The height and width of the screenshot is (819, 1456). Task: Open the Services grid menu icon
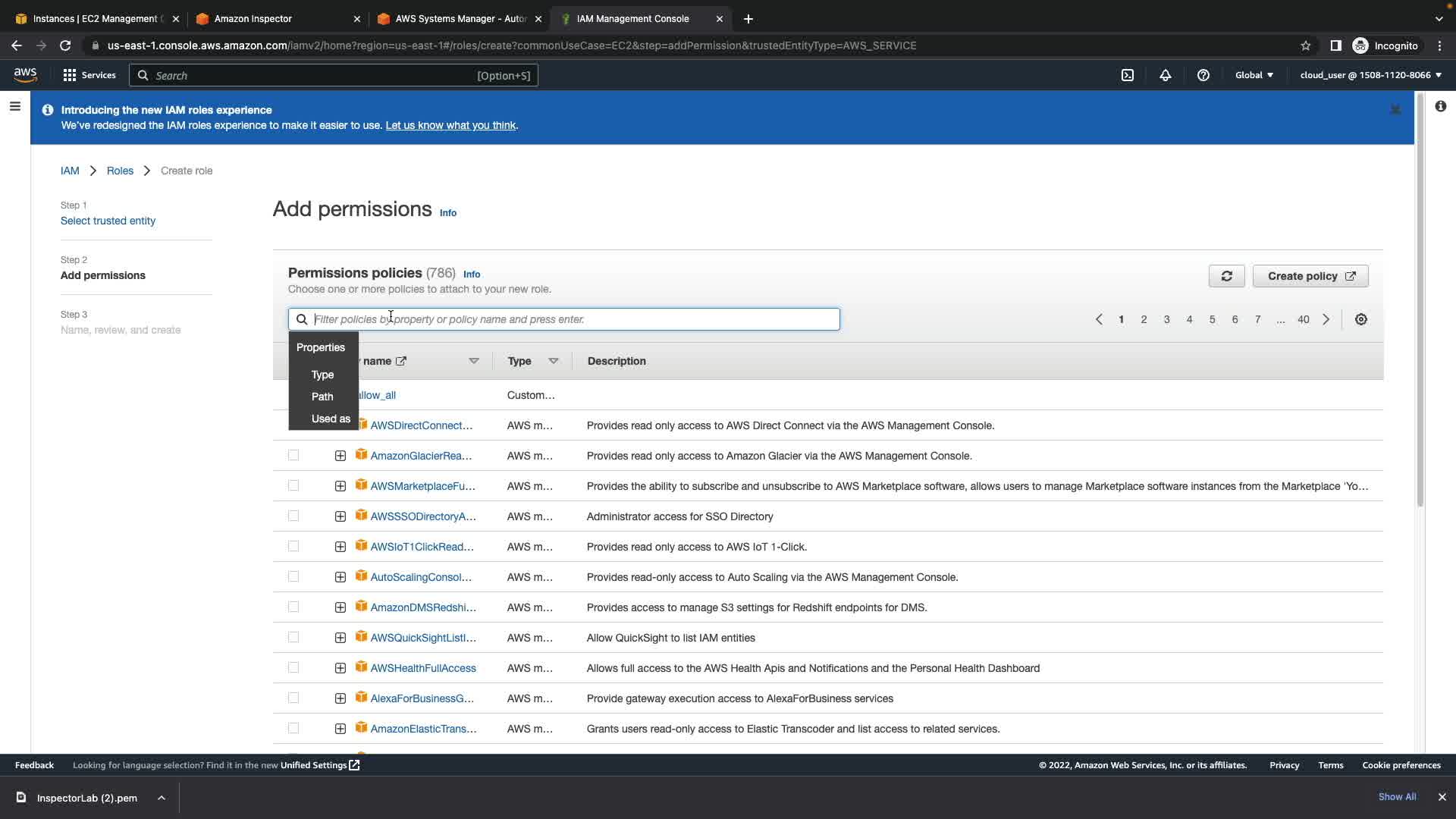70,75
